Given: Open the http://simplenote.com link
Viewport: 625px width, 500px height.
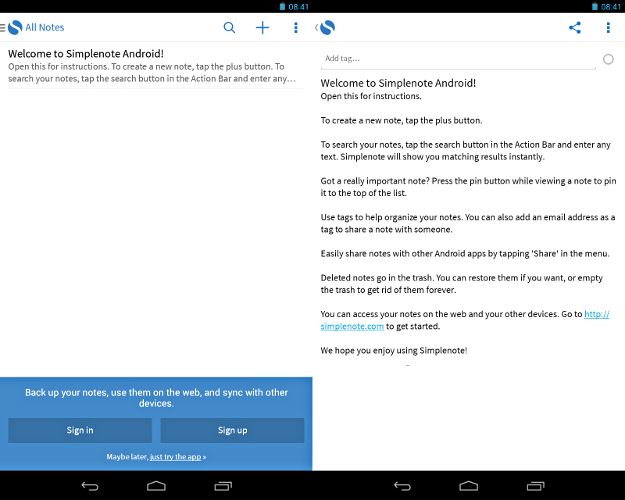Looking at the screenshot, I should click(x=465, y=320).
